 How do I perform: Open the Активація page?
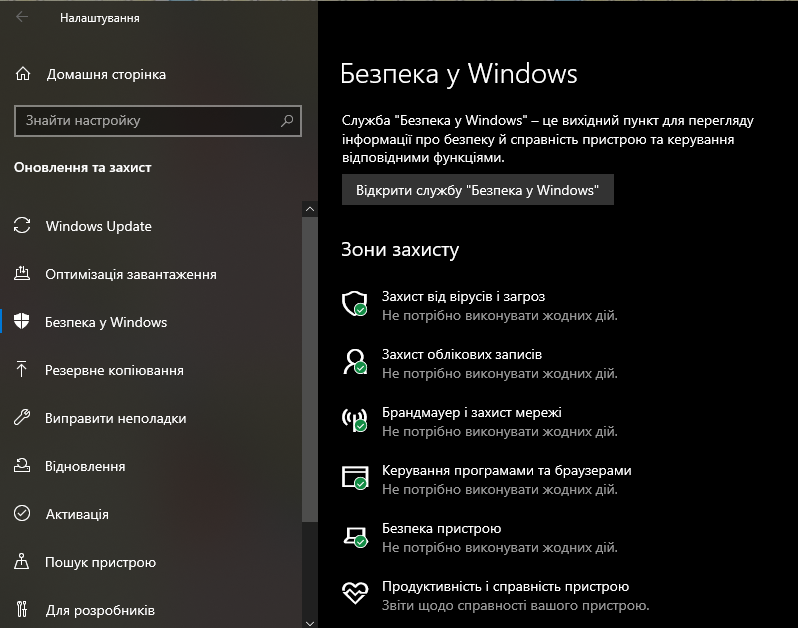(77, 514)
